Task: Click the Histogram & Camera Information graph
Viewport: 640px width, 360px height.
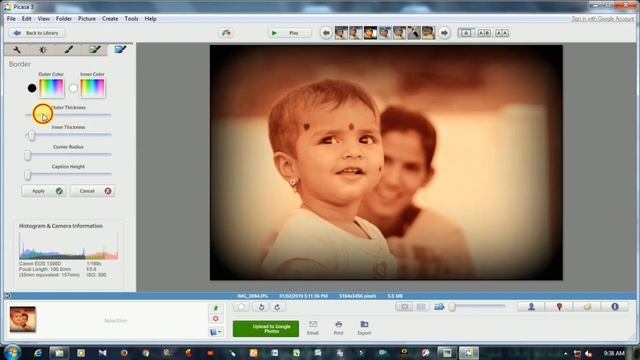Action: 69,246
